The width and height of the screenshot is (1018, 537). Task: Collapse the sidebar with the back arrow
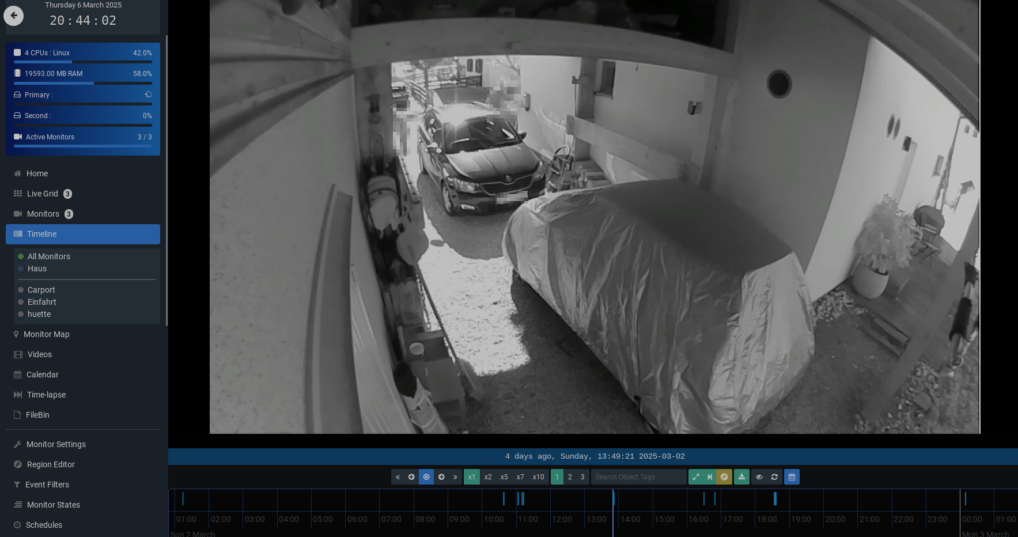(14, 16)
